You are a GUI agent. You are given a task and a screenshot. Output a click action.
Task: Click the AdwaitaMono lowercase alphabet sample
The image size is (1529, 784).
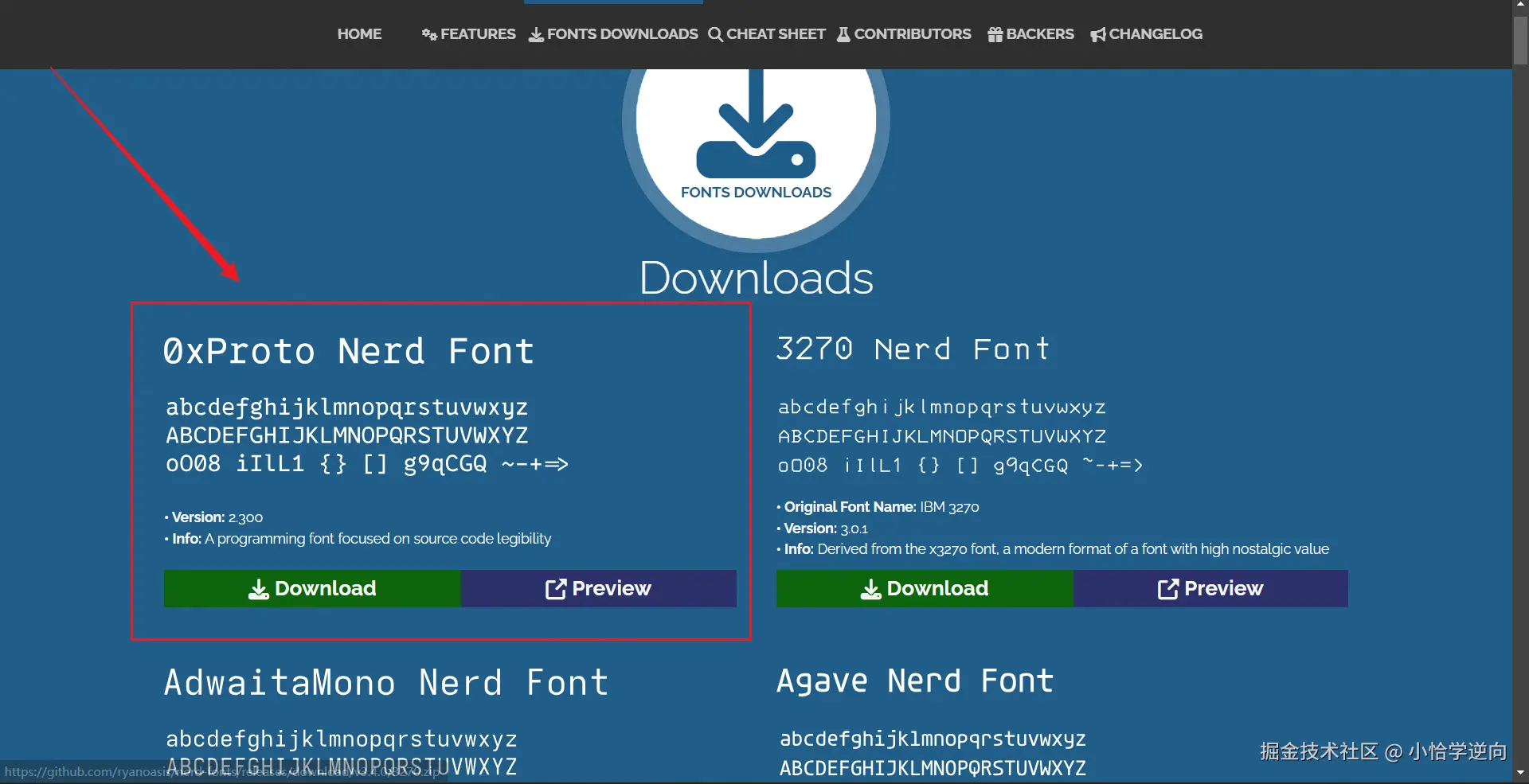pos(342,739)
